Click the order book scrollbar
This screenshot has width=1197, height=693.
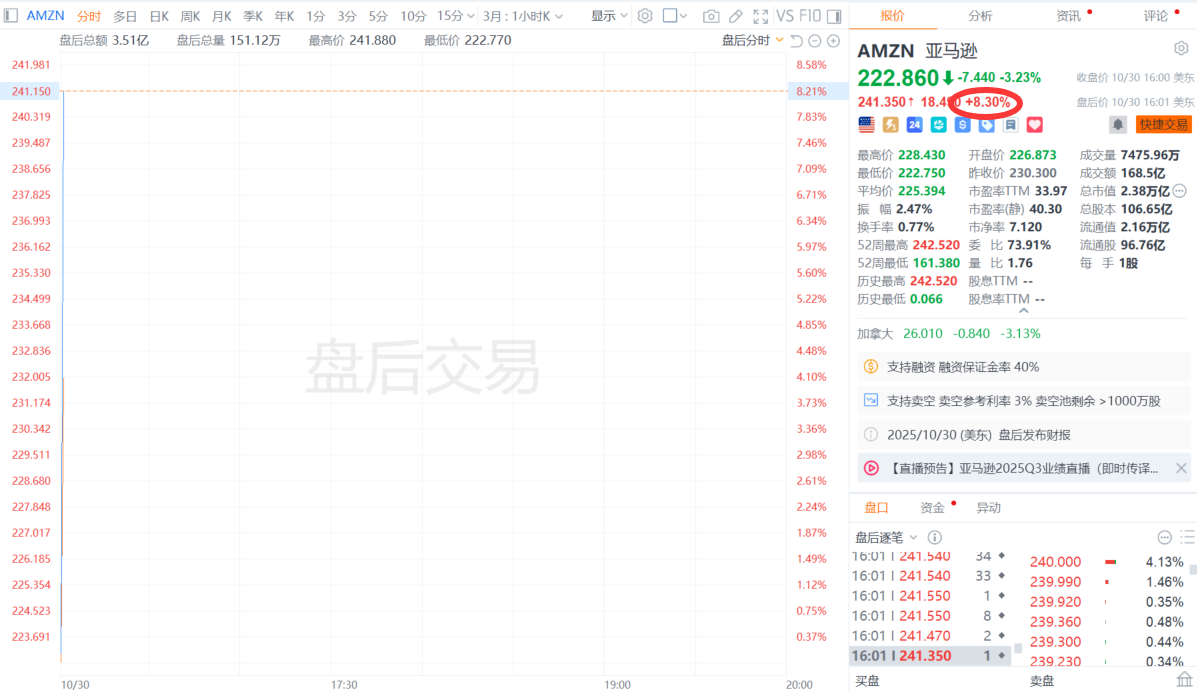pos(1191,610)
